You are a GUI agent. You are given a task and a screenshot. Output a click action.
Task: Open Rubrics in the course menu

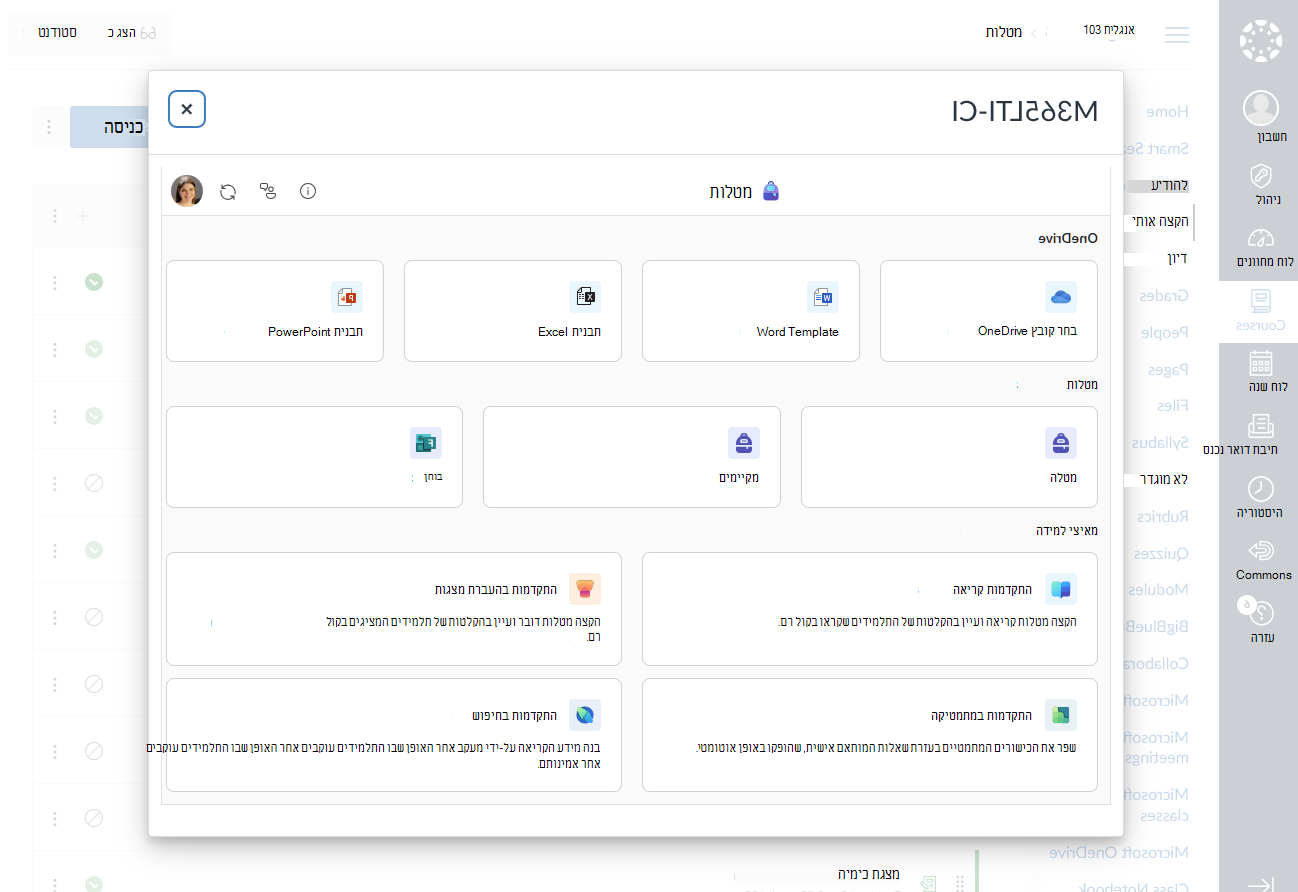[x=1163, y=516]
